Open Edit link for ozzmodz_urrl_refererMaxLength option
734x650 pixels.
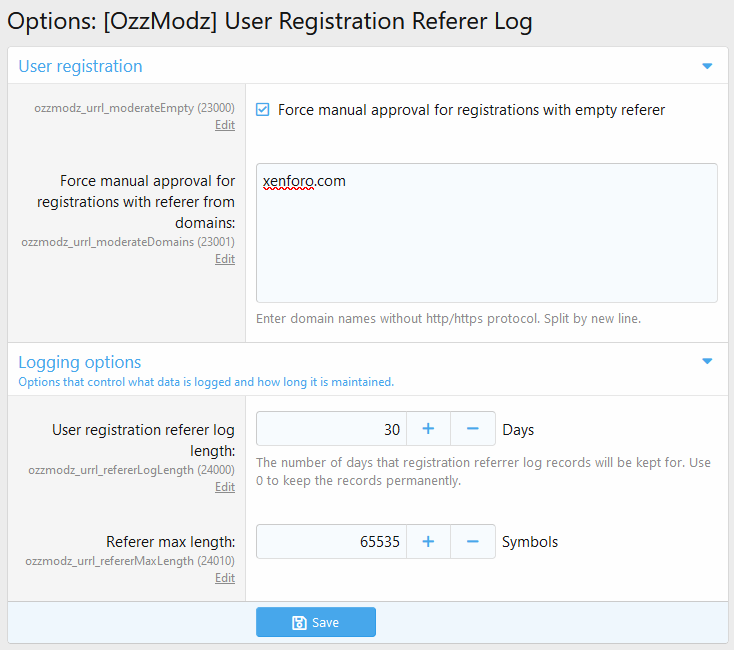[225, 578]
